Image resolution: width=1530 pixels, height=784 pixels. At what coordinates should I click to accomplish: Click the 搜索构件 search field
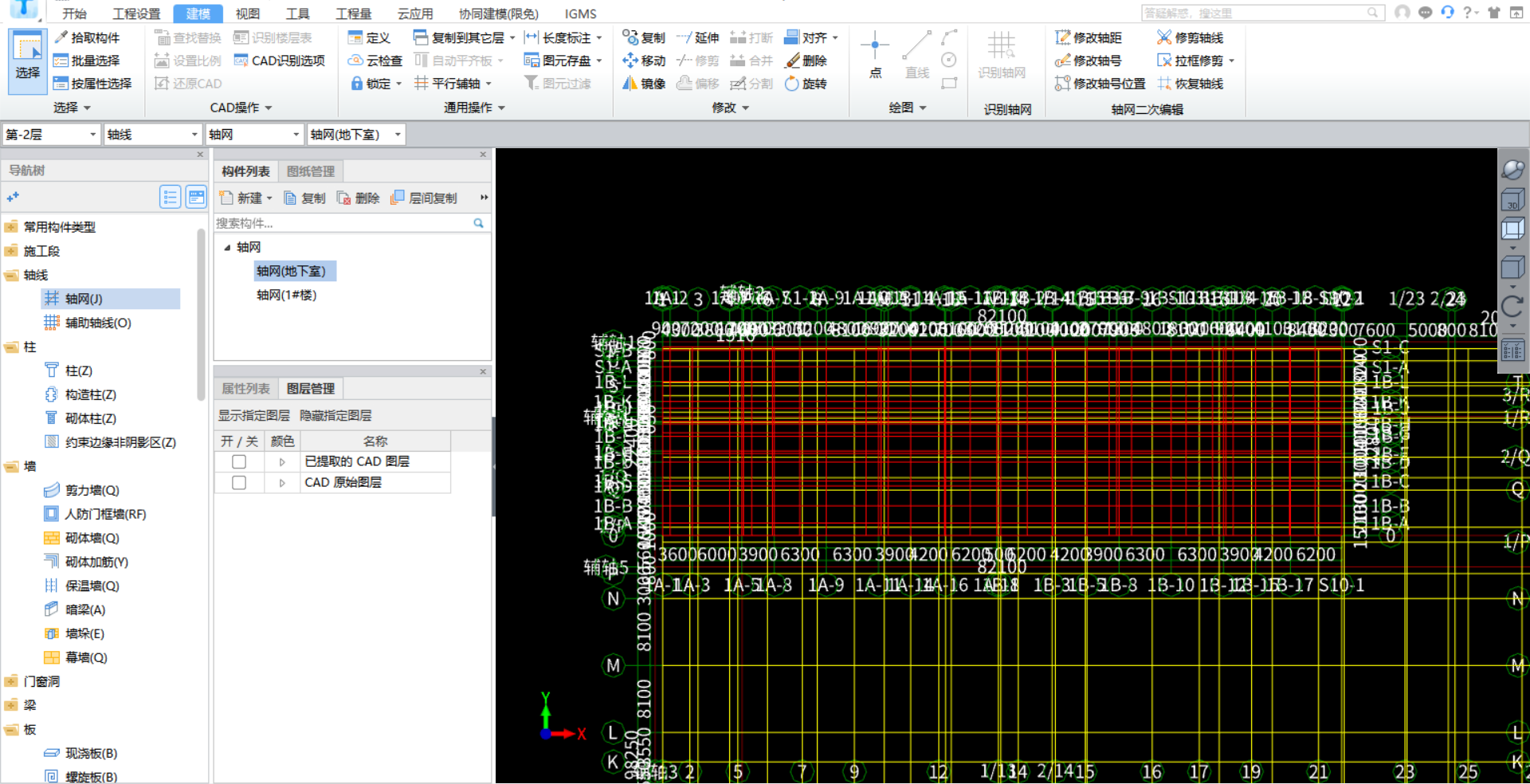pos(352,223)
